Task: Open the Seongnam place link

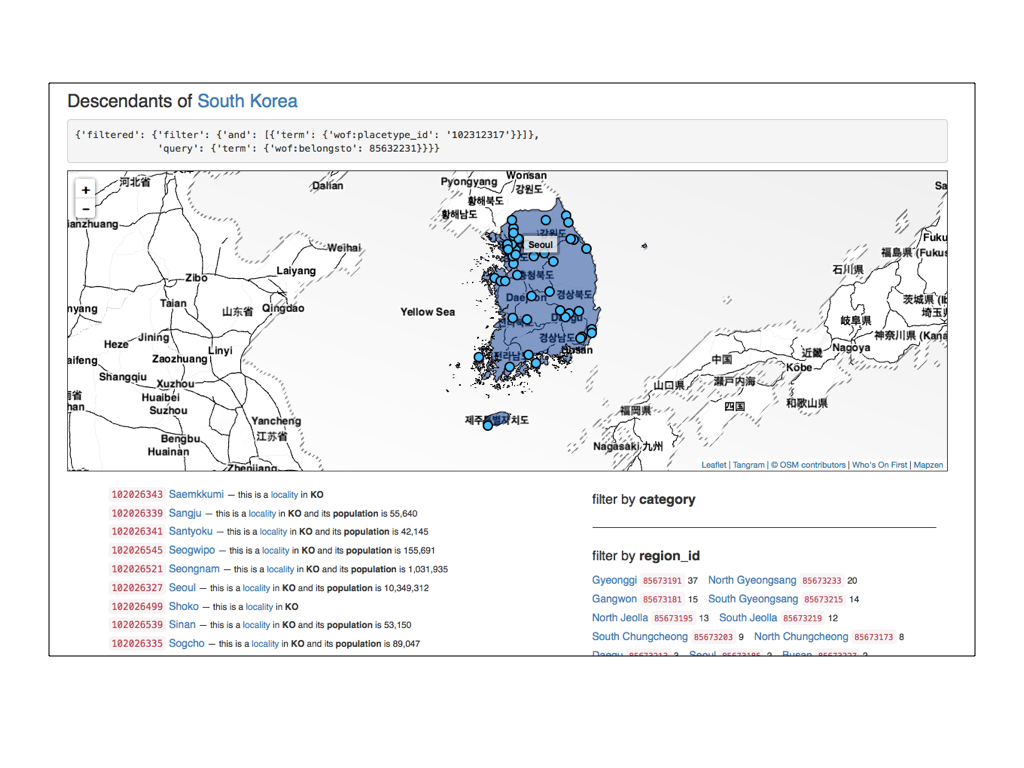Action: 194,569
